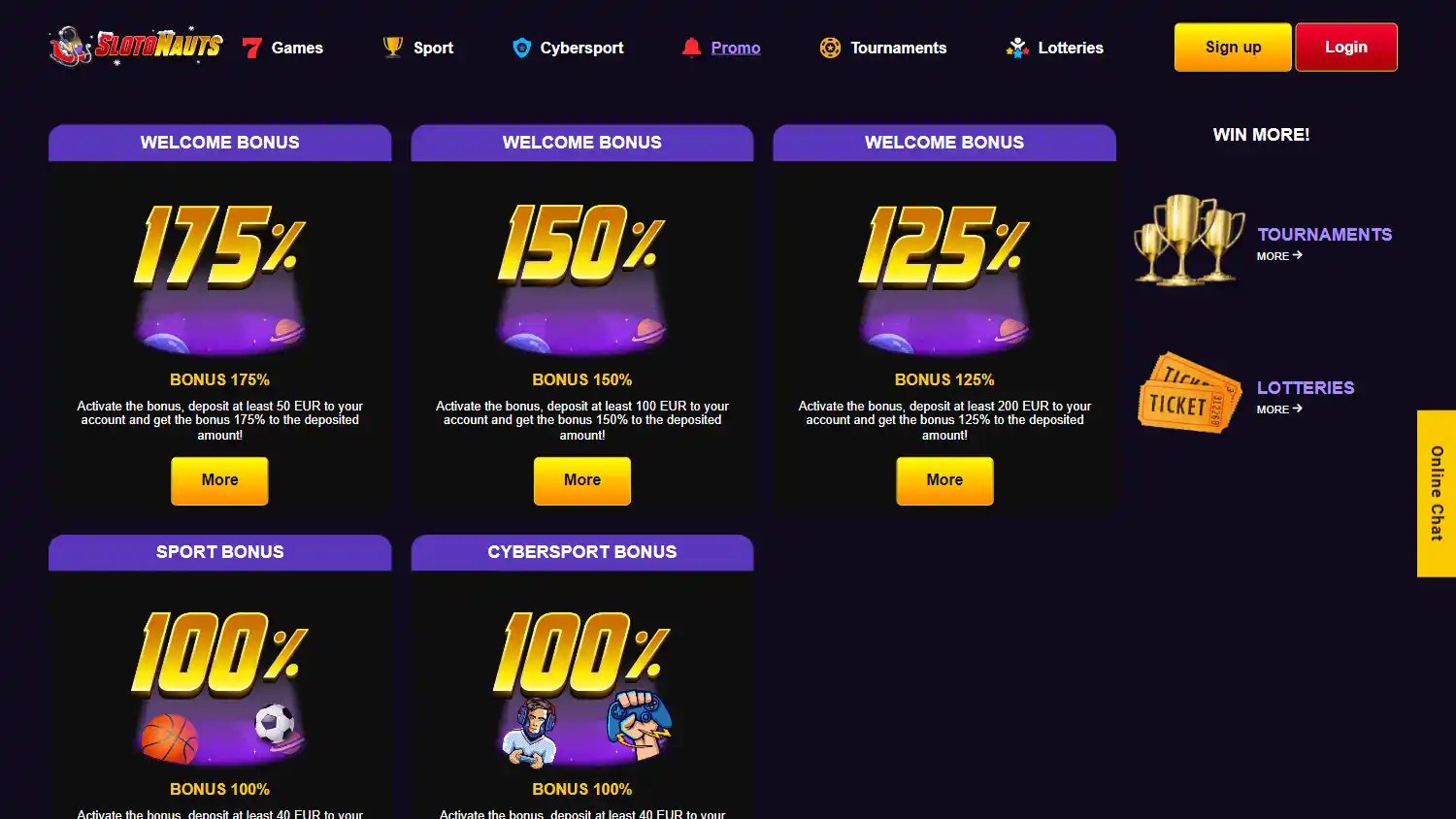Click the trophy Sport icon
Screen dimensions: 1456x819
393,48
